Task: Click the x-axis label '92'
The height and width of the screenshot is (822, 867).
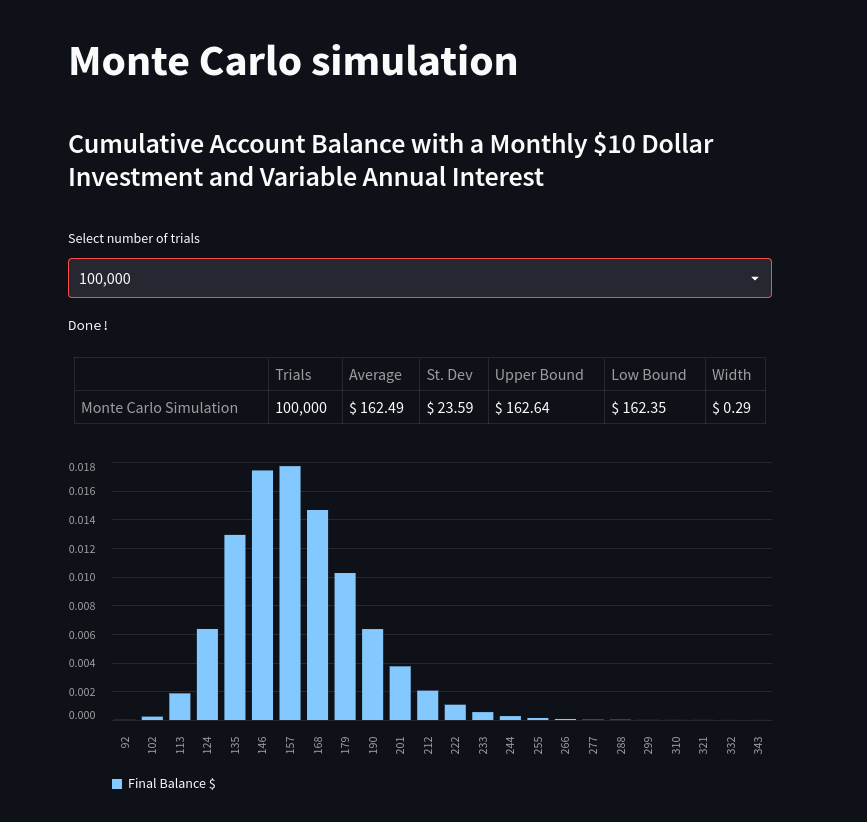Action: coord(125,742)
